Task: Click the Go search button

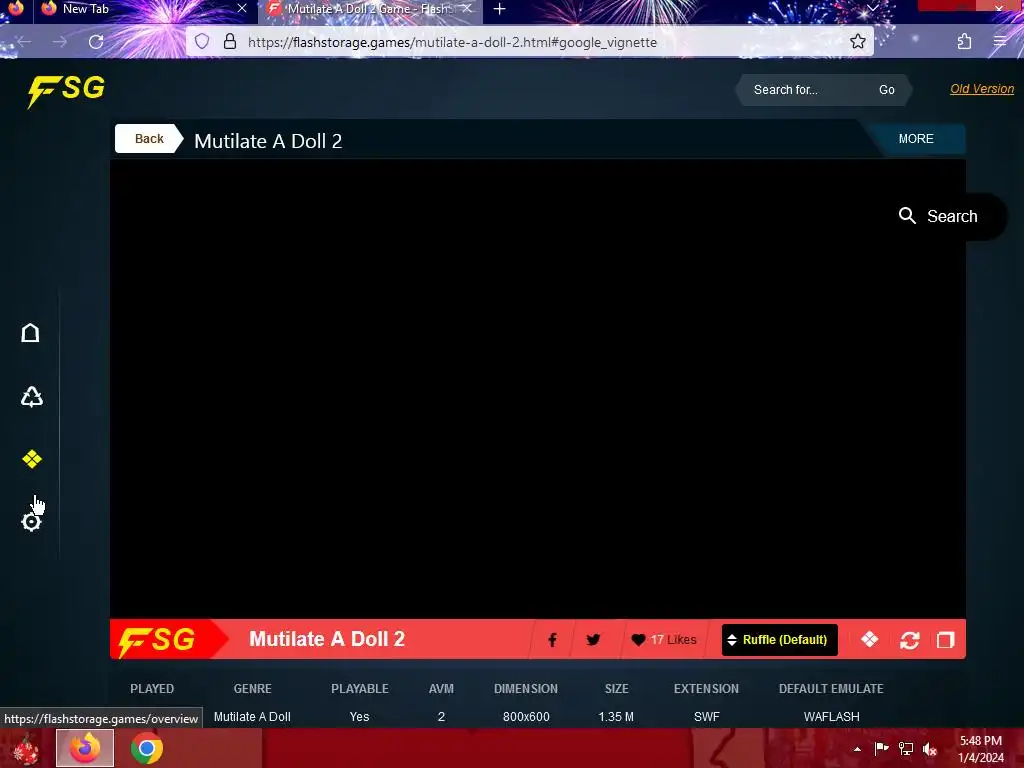Action: (886, 89)
